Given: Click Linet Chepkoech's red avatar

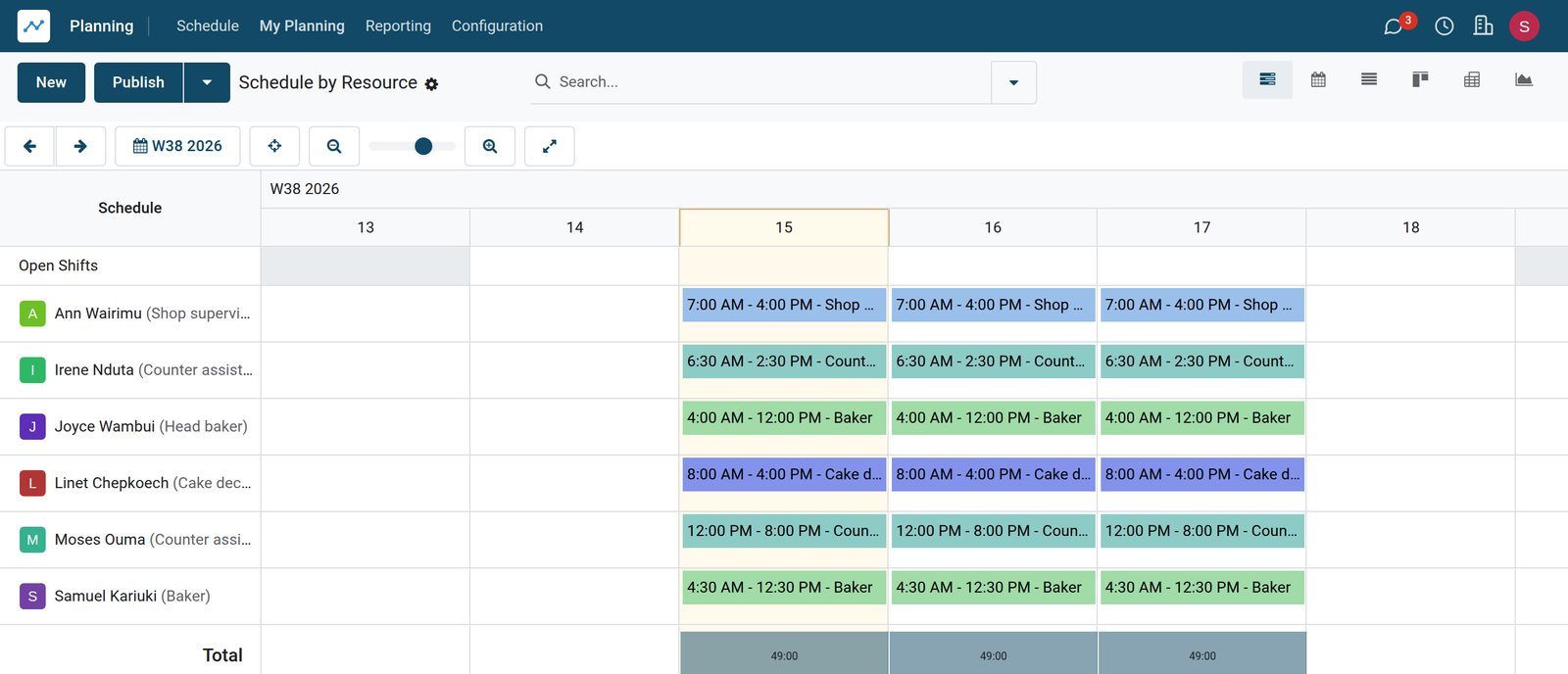Looking at the screenshot, I should tap(32, 483).
